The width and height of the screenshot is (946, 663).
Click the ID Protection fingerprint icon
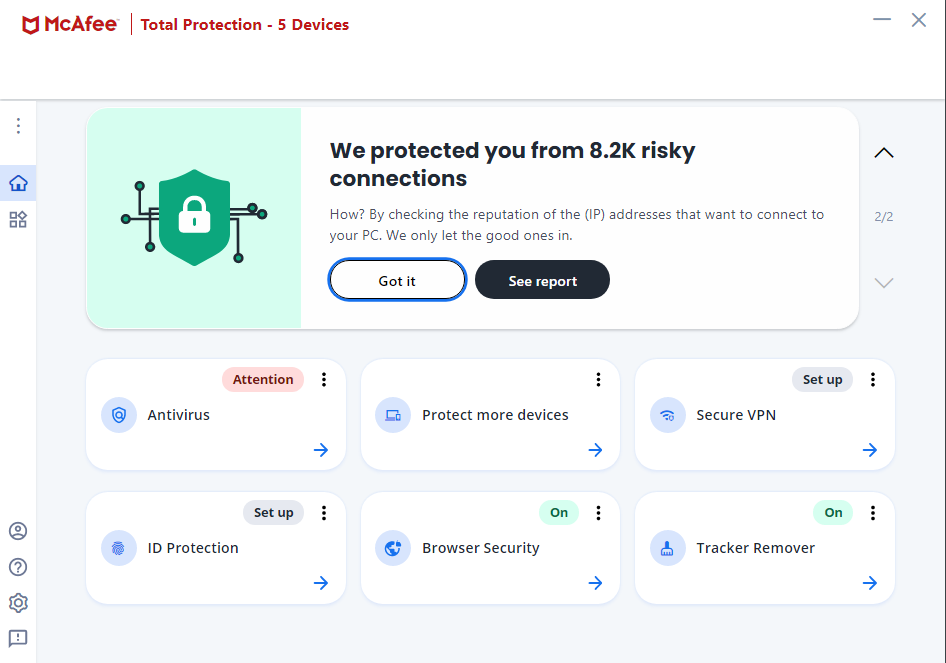(x=119, y=548)
